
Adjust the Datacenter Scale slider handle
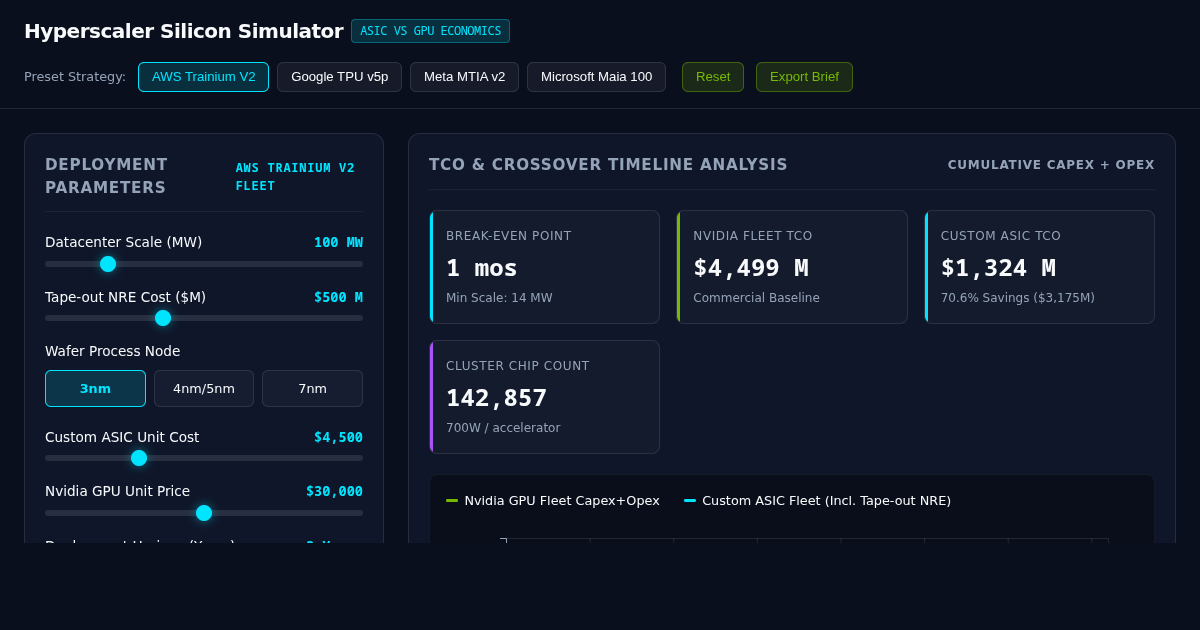[108, 264]
